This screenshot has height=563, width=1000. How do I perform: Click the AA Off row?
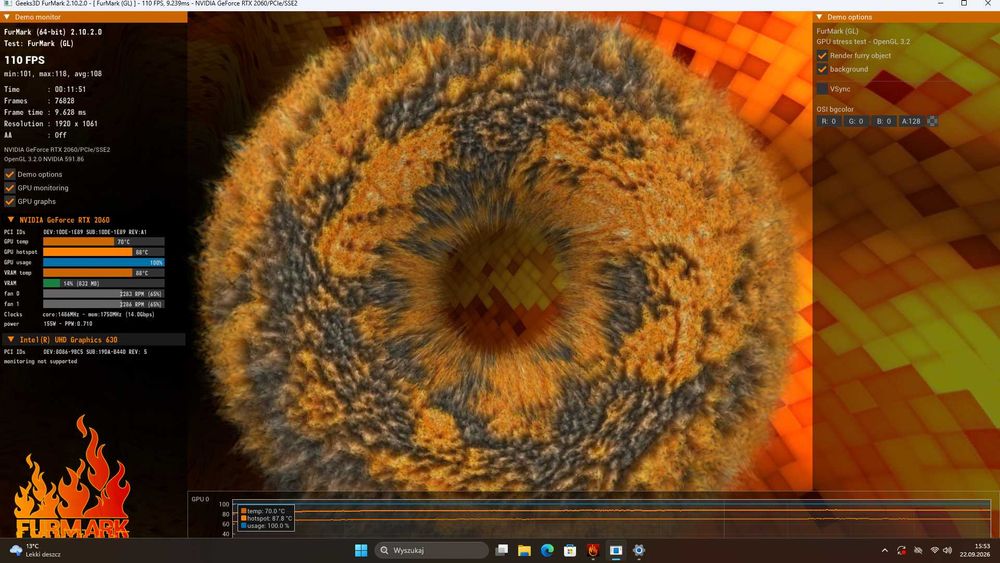[35, 135]
